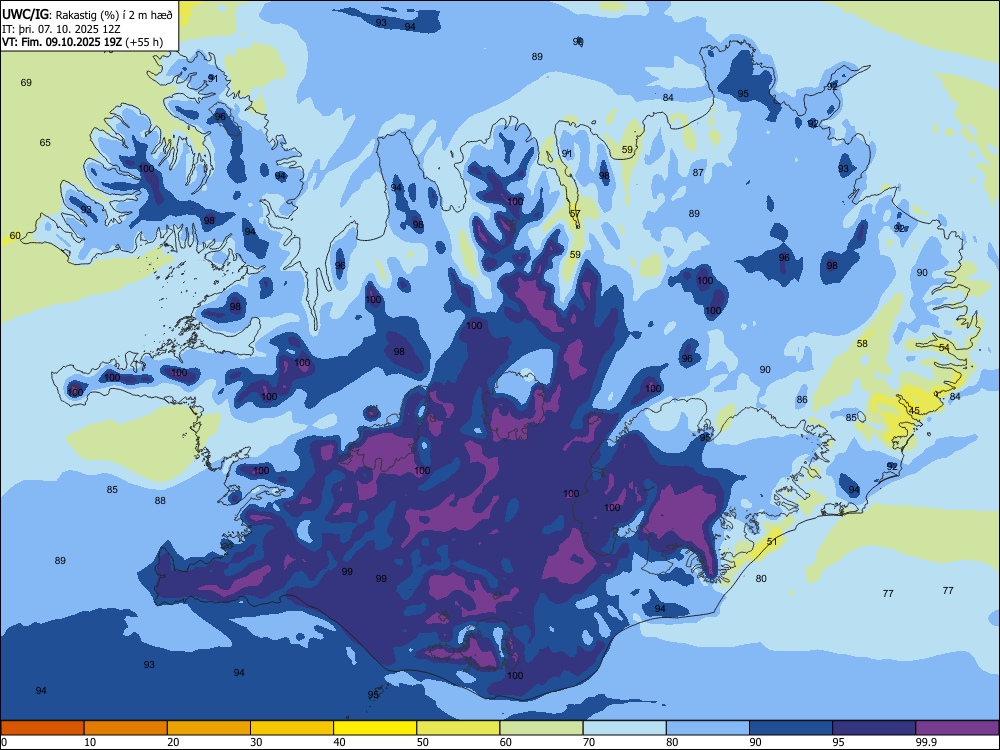This screenshot has width=1000, height=750.
Task: Select the medium blue 90–95 legend swatch
Action: point(791,728)
